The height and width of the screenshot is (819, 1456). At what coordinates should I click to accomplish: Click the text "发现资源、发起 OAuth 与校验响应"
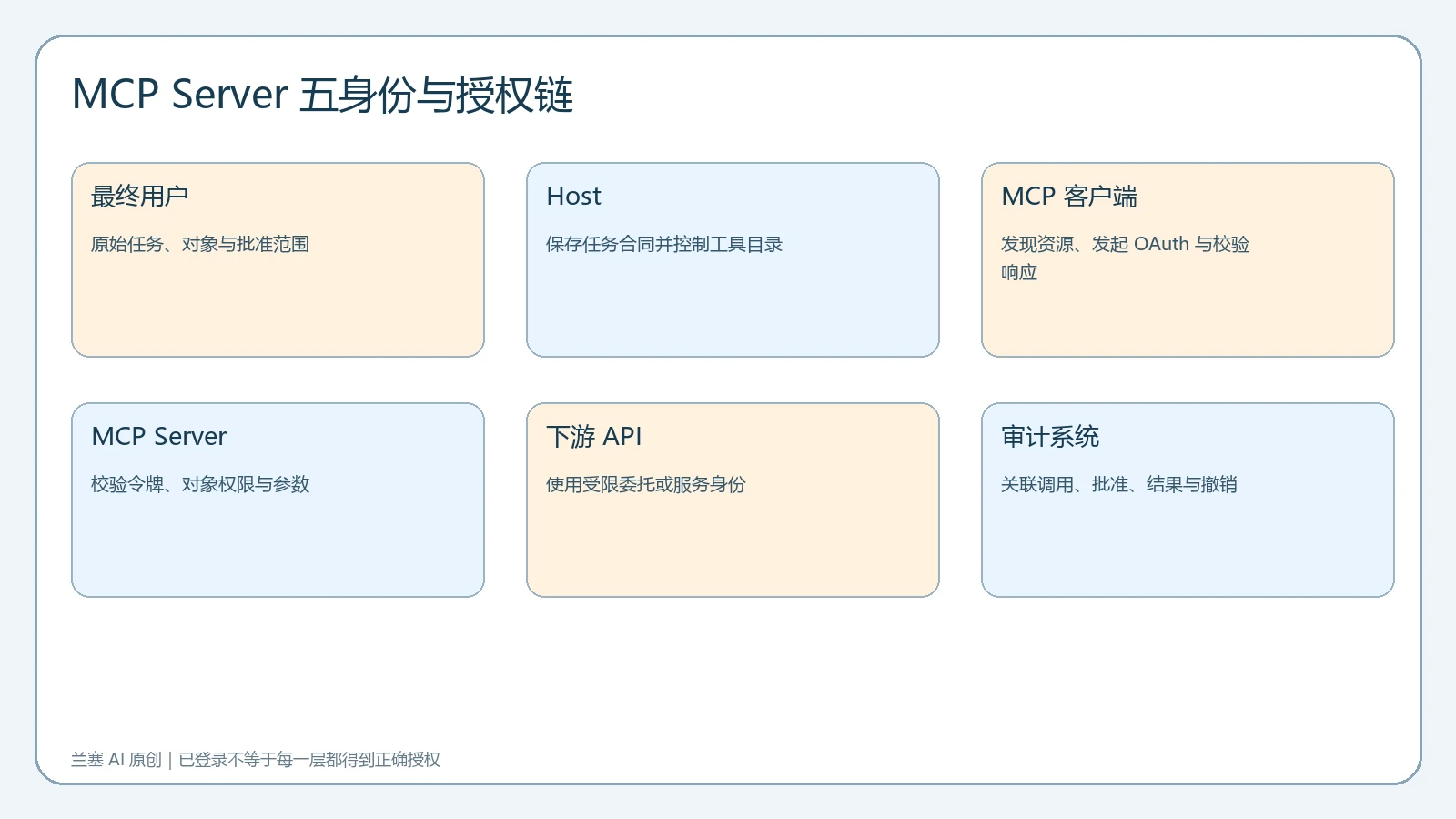click(1125, 258)
